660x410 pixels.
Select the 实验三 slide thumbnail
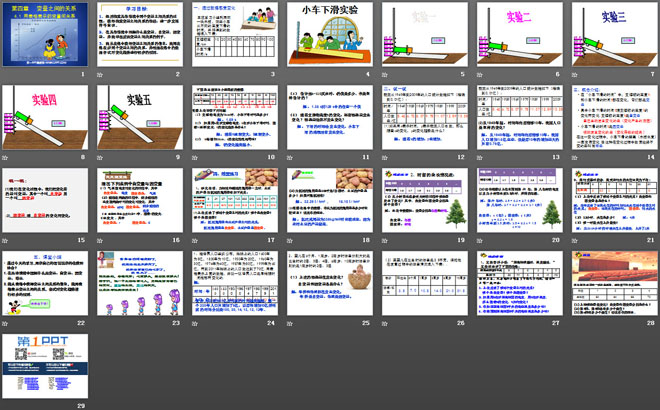coord(615,34)
